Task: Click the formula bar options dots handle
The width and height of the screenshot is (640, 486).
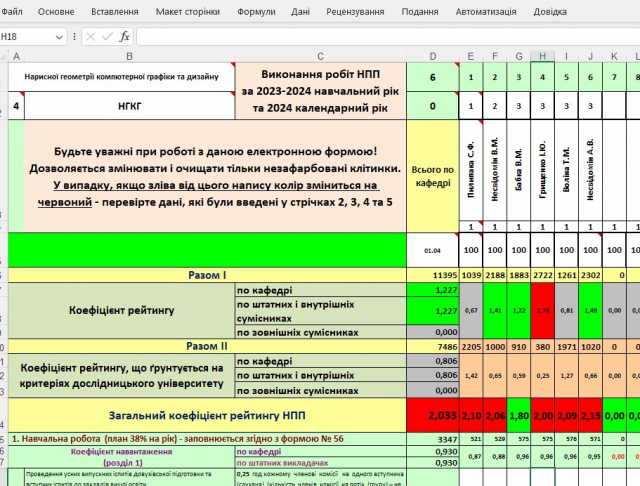Action: pyautogui.click(x=74, y=37)
